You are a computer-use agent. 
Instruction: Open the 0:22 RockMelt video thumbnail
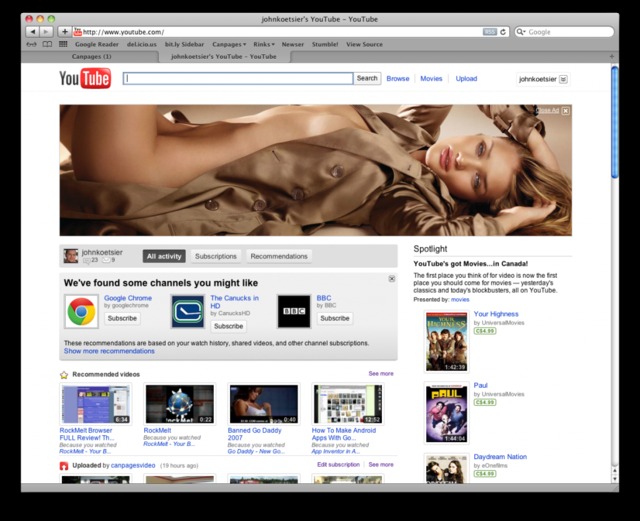point(180,404)
